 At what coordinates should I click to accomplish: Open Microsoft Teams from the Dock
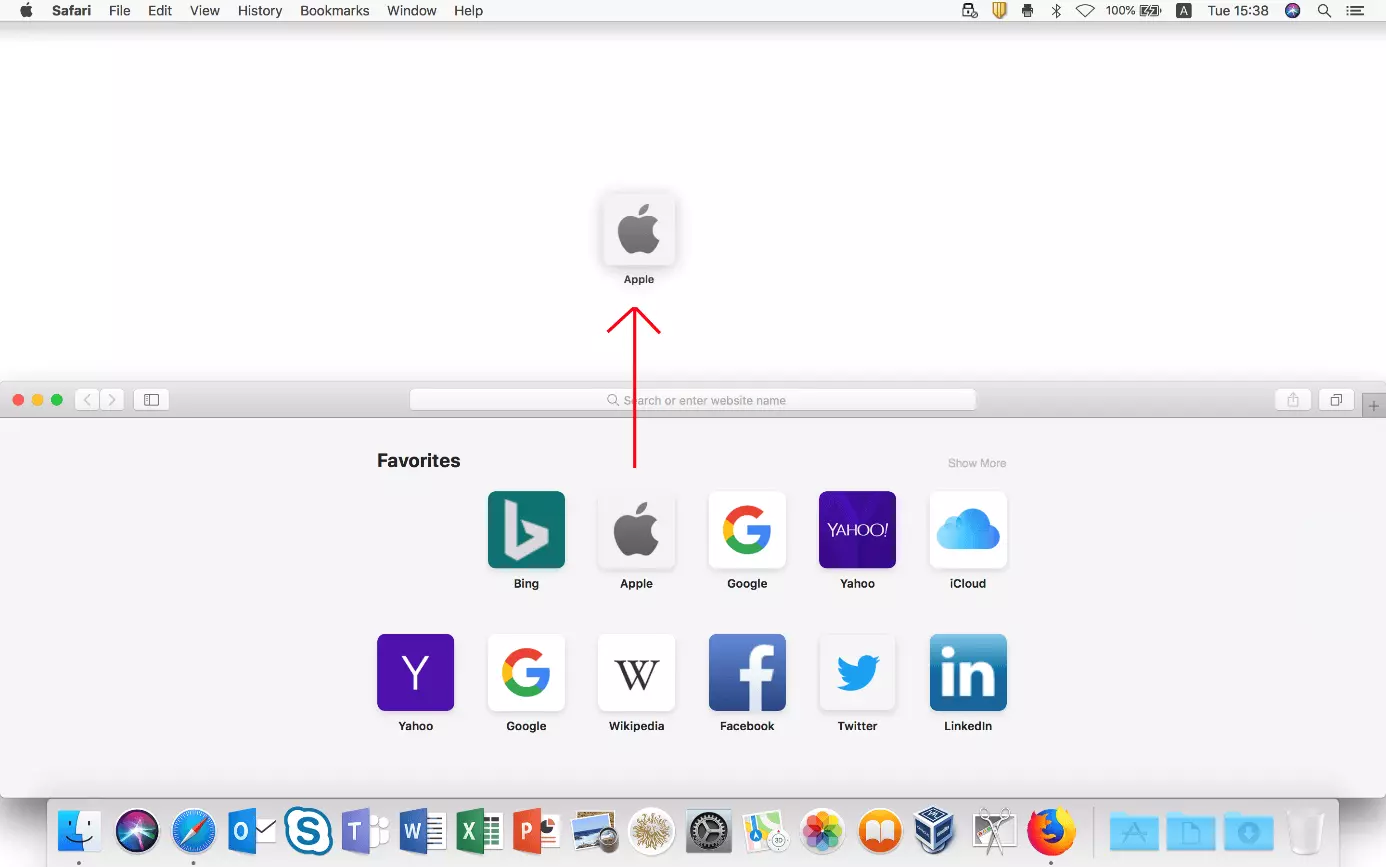[x=366, y=831]
